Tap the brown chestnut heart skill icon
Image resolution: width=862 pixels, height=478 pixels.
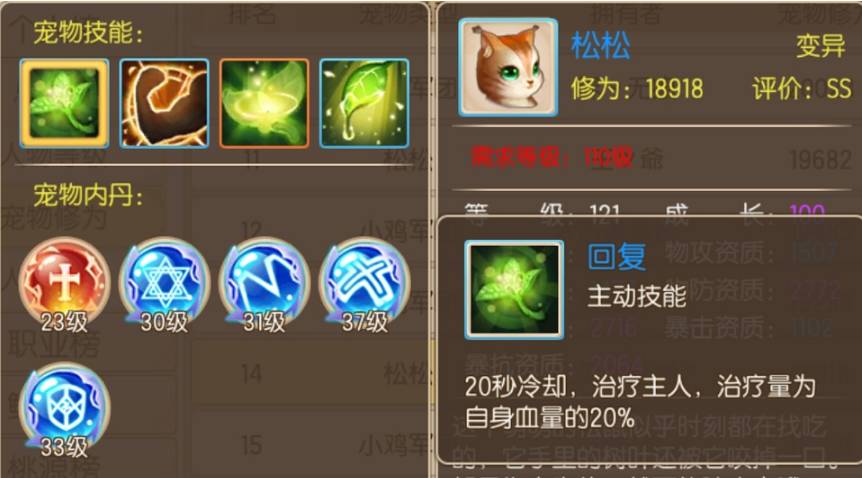pyautogui.click(x=164, y=103)
